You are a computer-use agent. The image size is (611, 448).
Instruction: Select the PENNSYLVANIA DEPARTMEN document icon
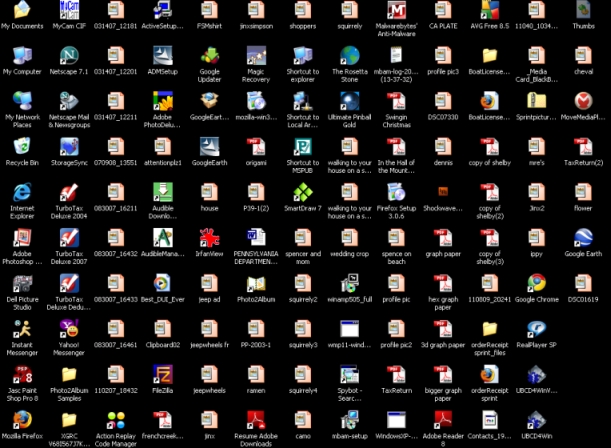coord(256,238)
